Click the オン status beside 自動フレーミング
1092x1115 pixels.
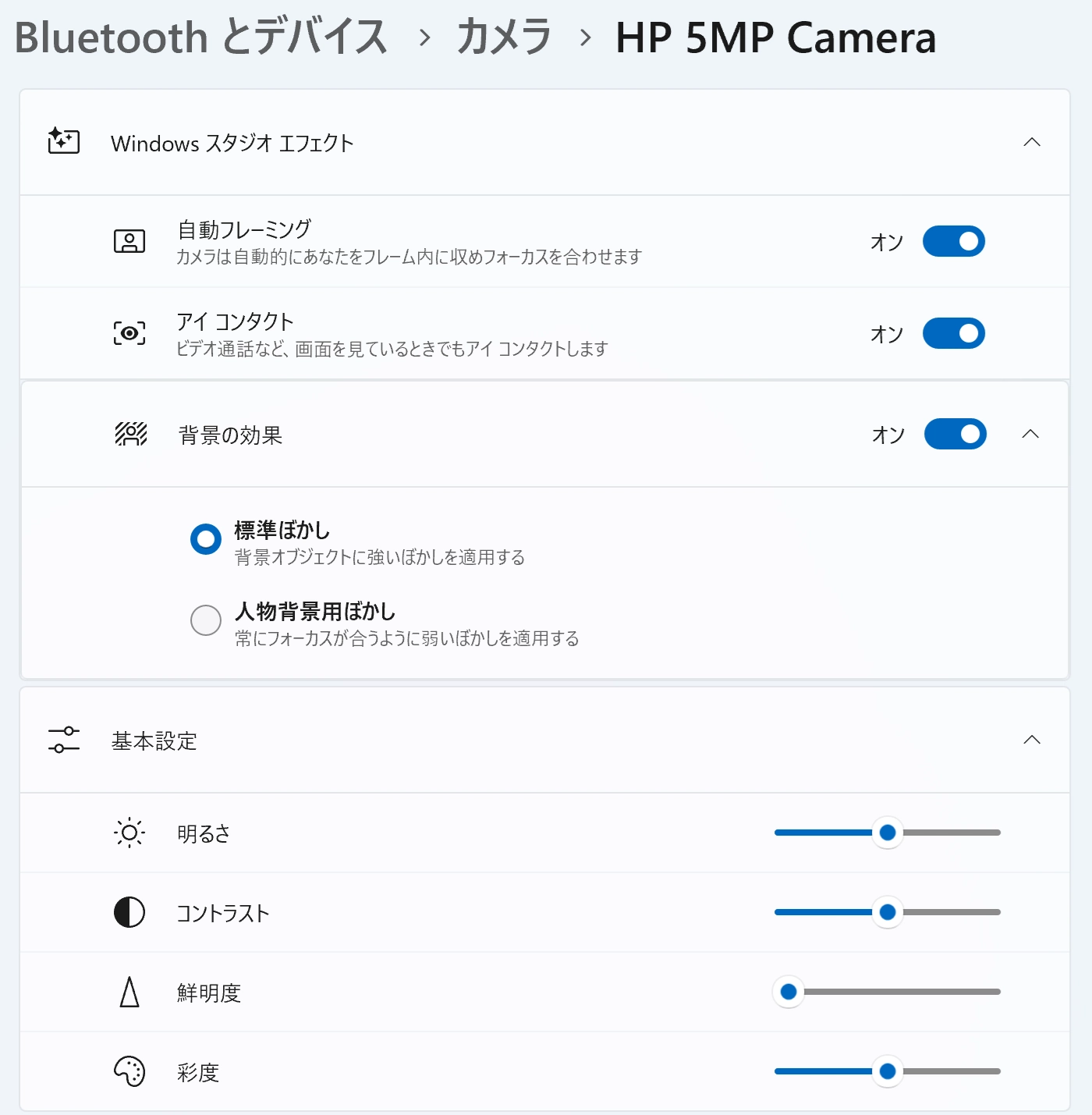point(887,242)
